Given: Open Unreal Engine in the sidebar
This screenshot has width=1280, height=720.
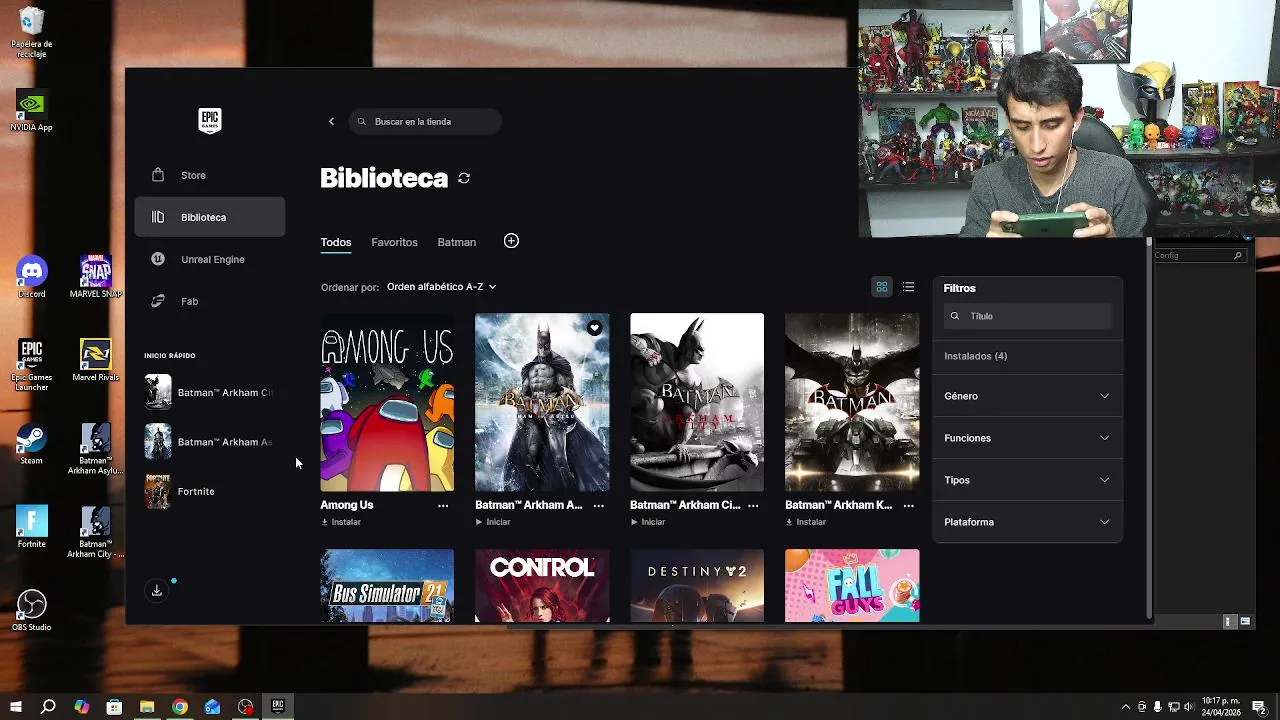Looking at the screenshot, I should tap(210, 259).
